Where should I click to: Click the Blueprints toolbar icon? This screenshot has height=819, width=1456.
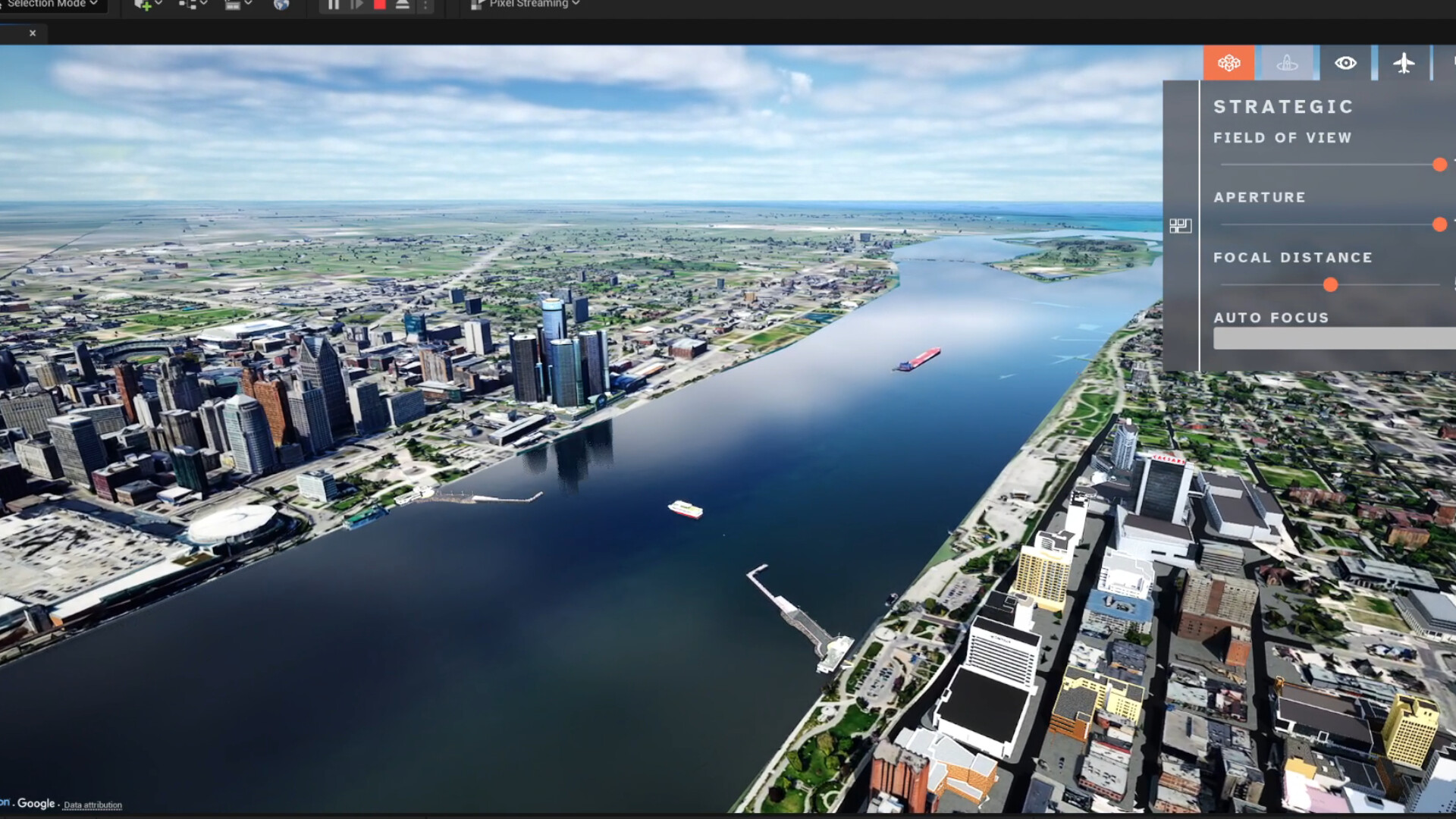coord(188,6)
